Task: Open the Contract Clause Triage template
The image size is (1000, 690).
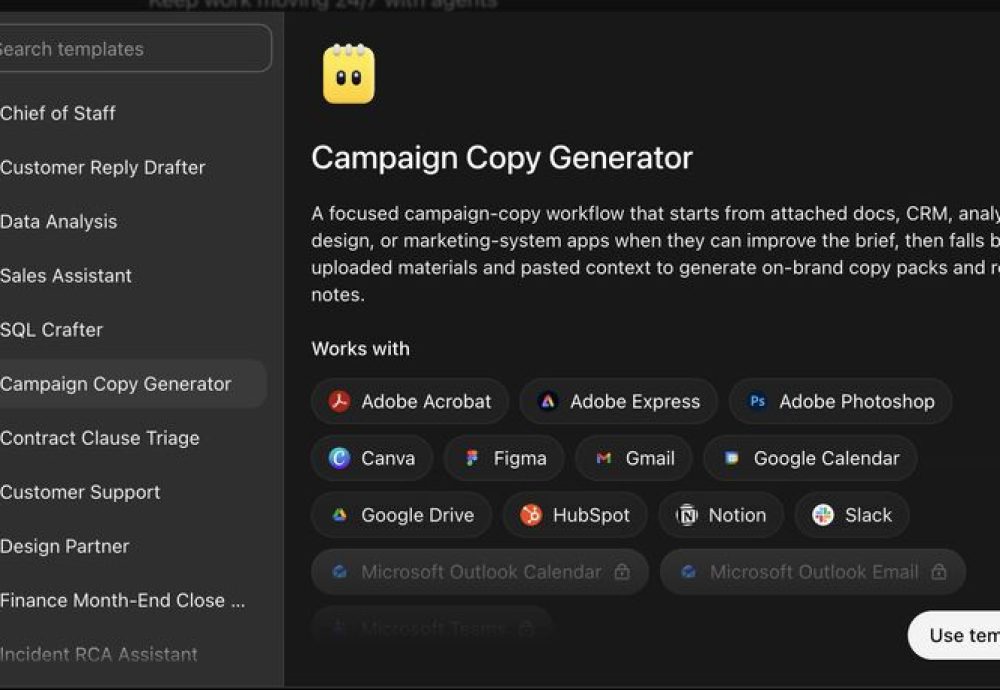Action: tap(133, 438)
